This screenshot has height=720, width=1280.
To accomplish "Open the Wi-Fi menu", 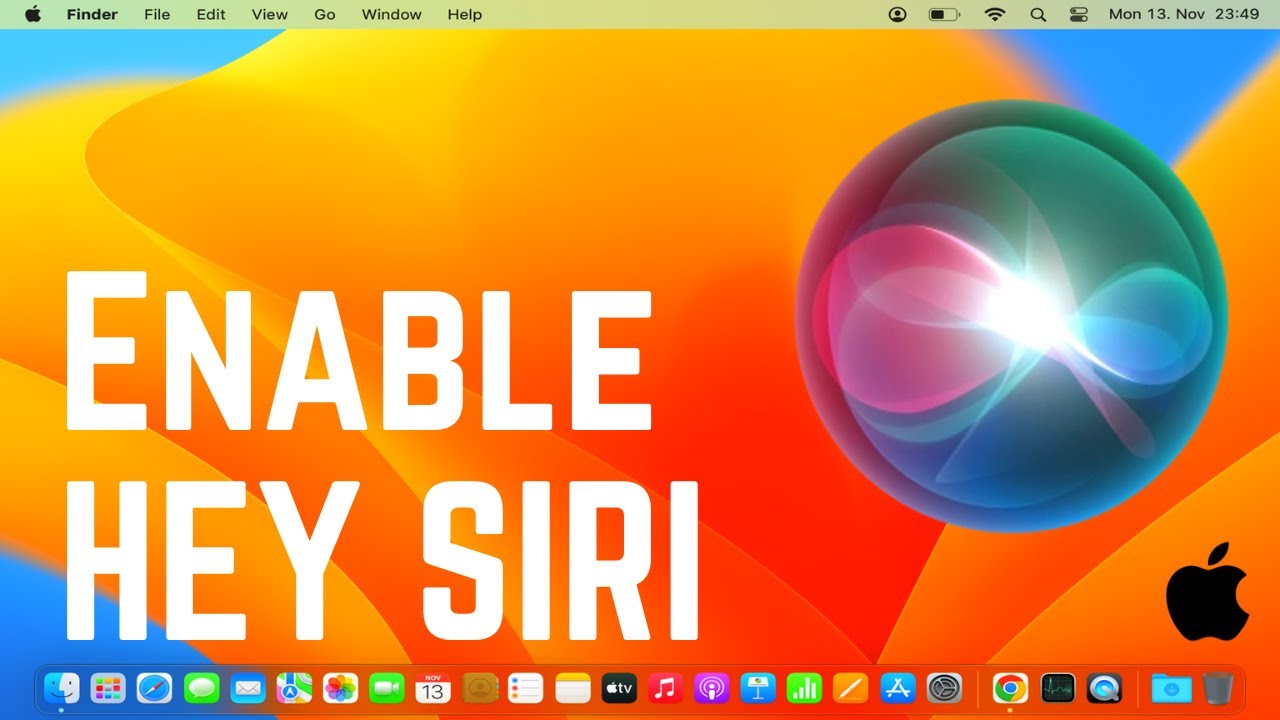I will click(994, 14).
